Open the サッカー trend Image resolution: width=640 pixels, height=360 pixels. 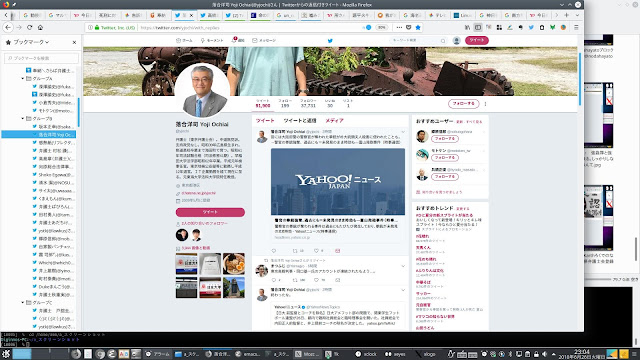(x=423, y=293)
